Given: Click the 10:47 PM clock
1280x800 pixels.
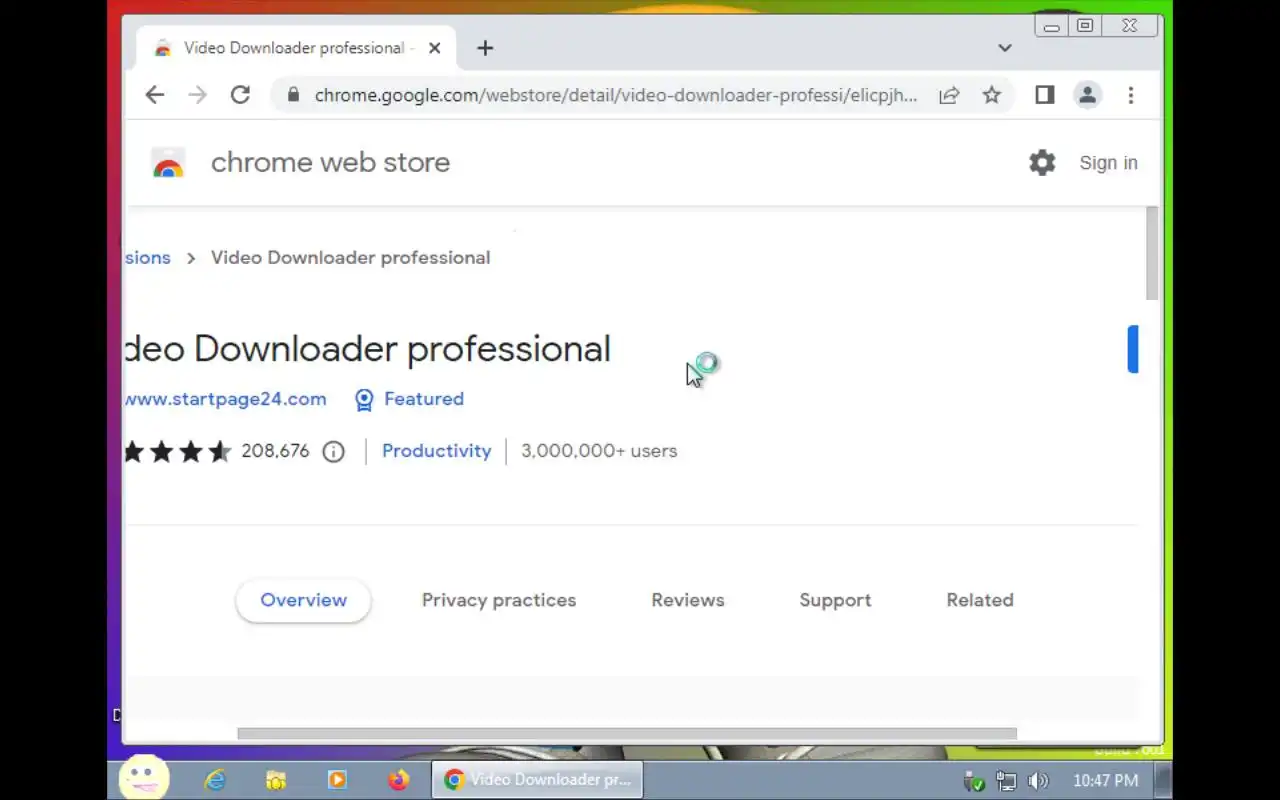Looking at the screenshot, I should 1105,780.
